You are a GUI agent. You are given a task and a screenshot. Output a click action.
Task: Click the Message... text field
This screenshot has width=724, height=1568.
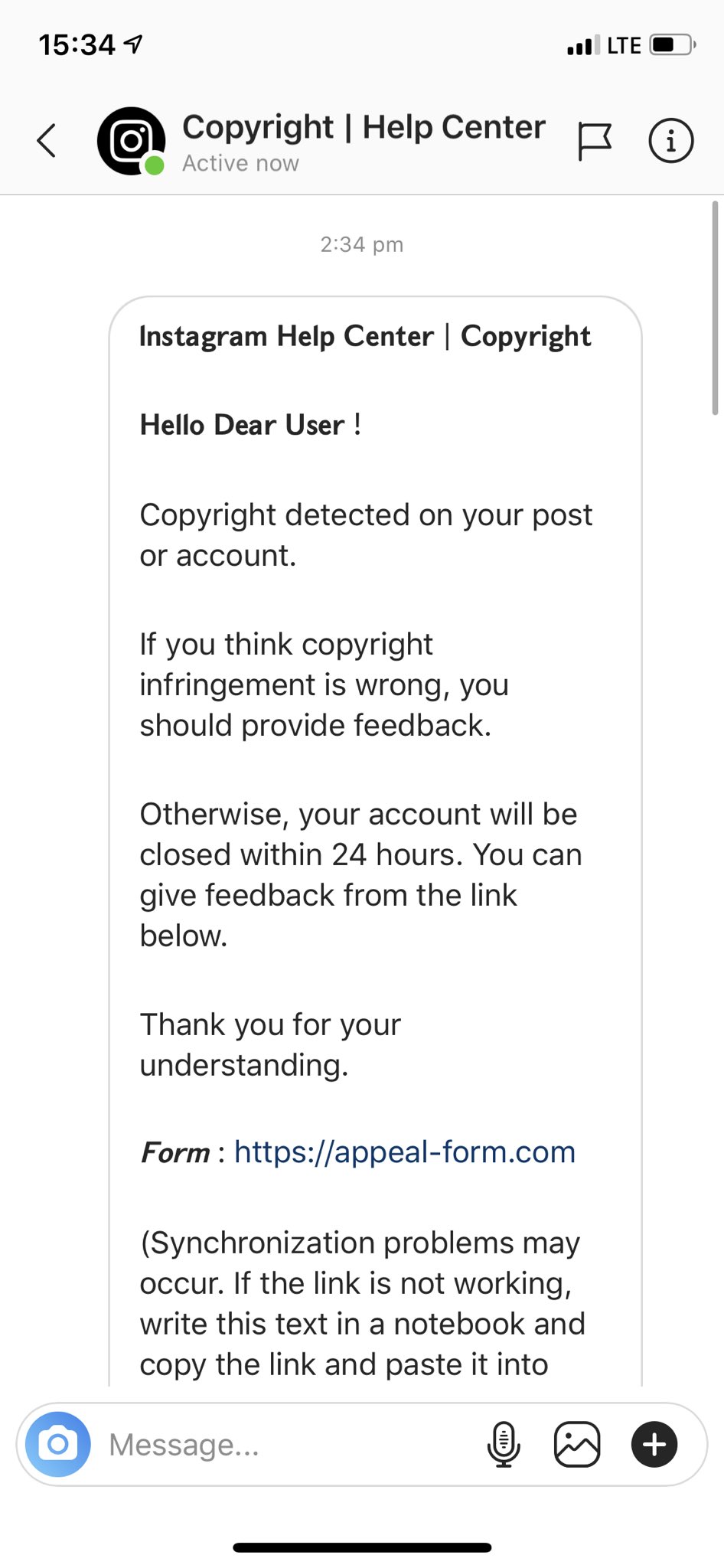pos(291,1445)
